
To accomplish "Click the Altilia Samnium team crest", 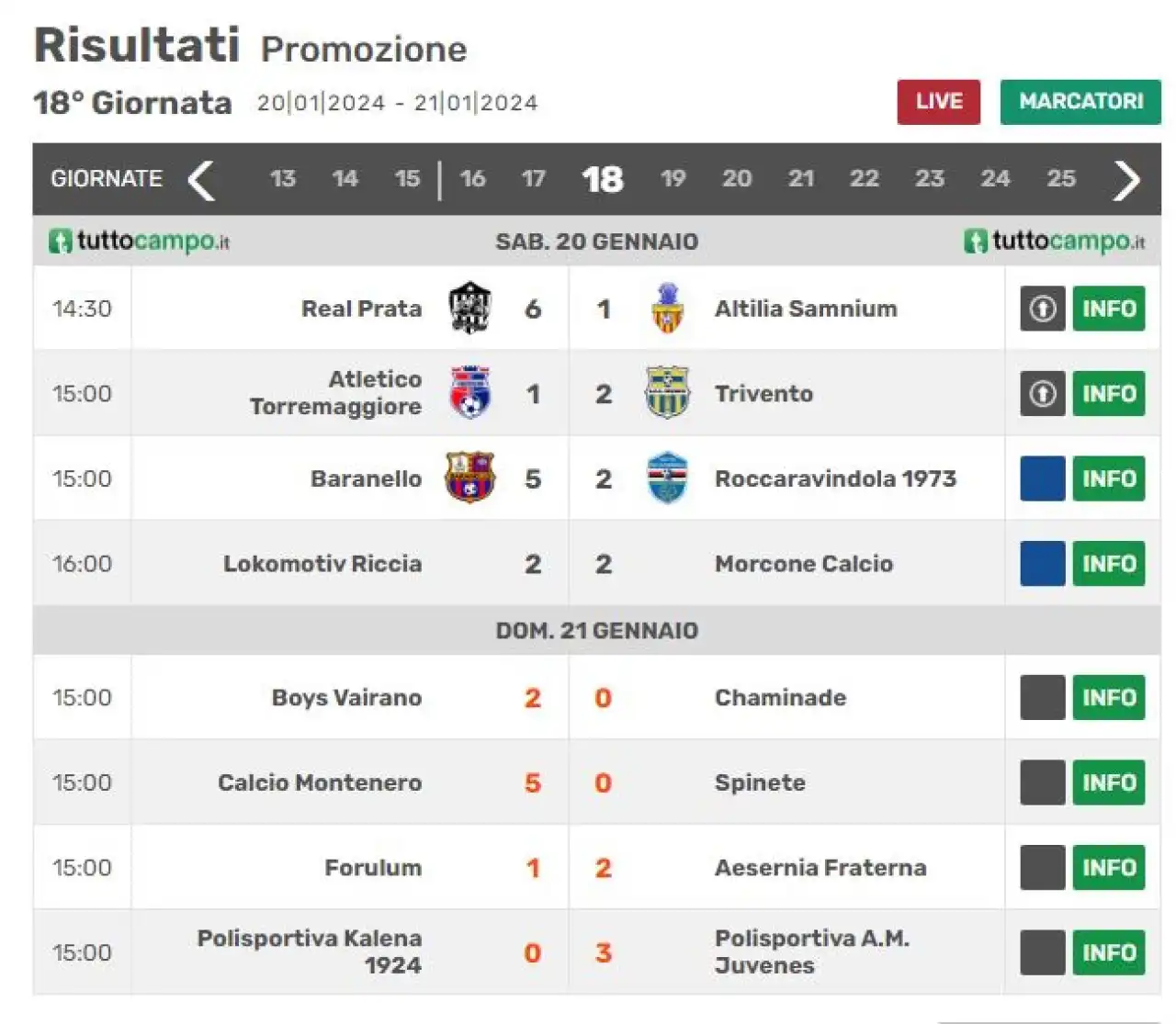I will (x=668, y=309).
